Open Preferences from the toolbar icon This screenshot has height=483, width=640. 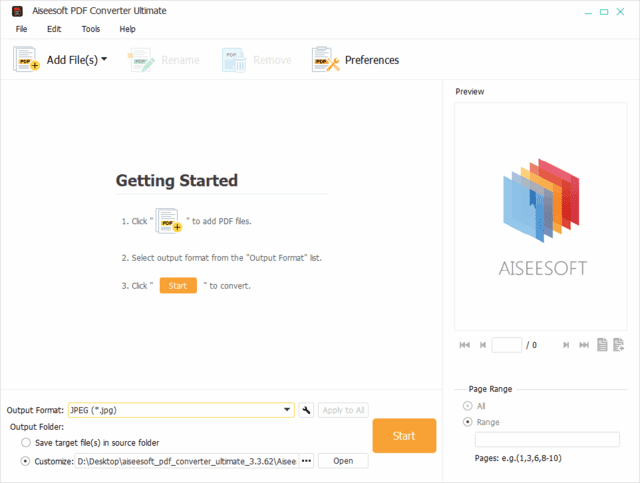coord(325,60)
